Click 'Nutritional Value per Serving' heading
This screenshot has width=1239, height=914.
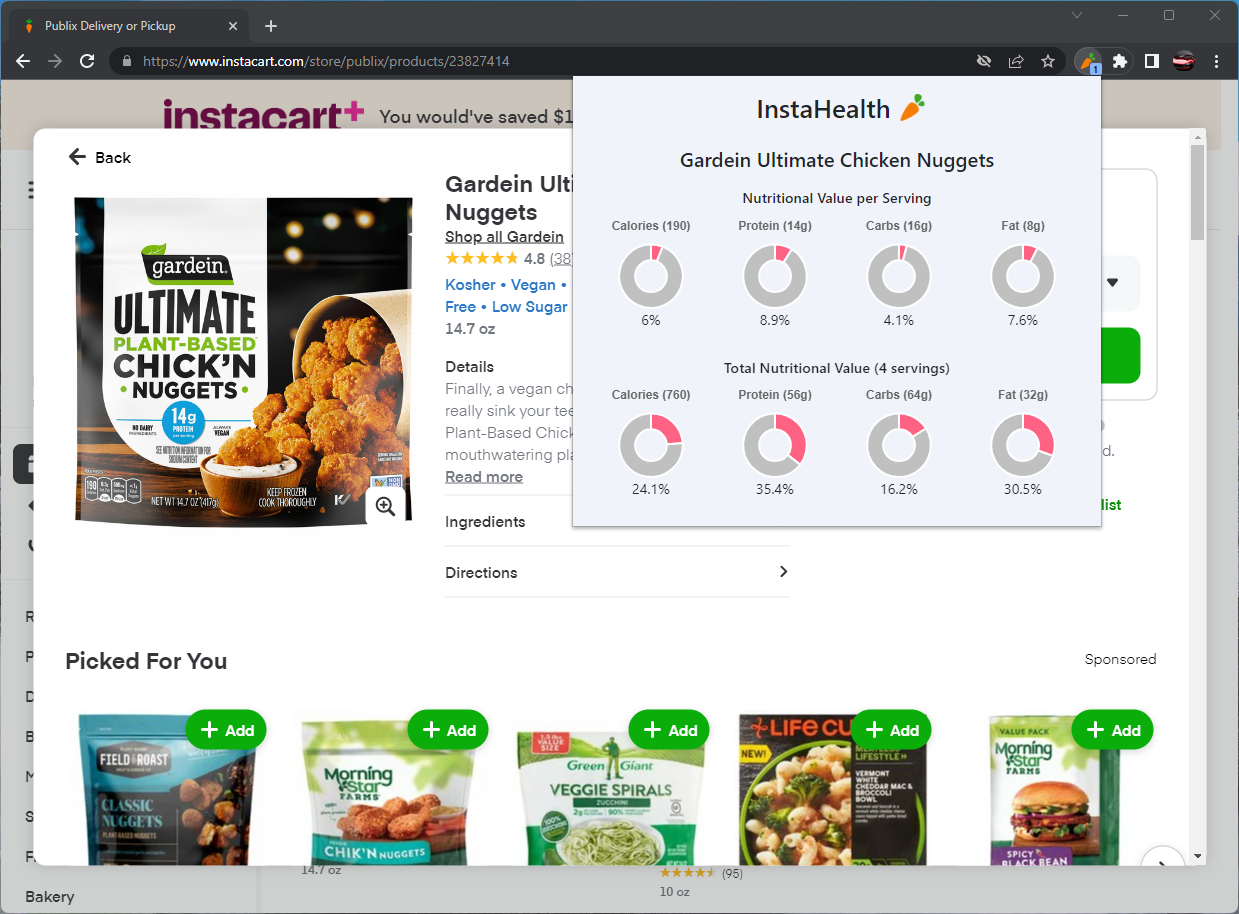837,198
